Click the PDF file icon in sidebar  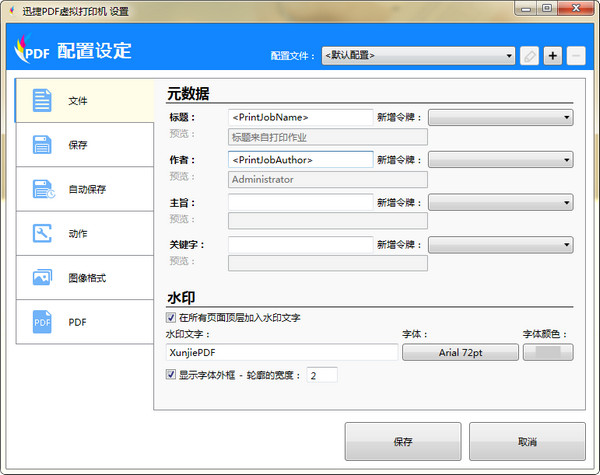42,322
